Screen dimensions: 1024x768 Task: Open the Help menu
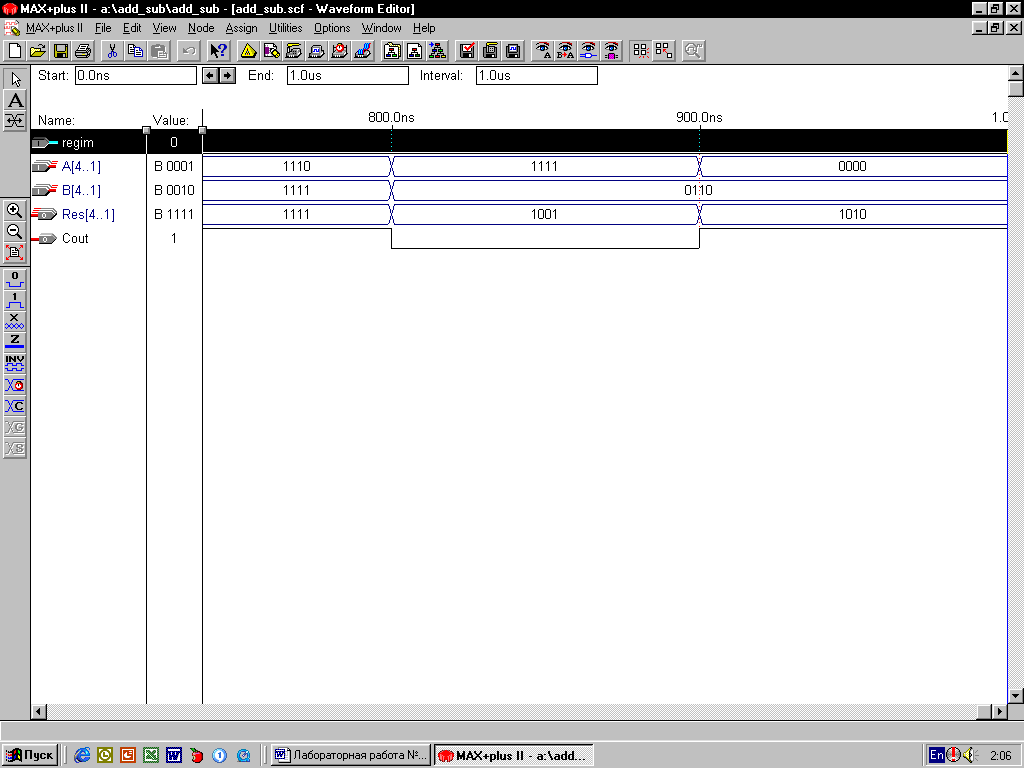[x=424, y=28]
